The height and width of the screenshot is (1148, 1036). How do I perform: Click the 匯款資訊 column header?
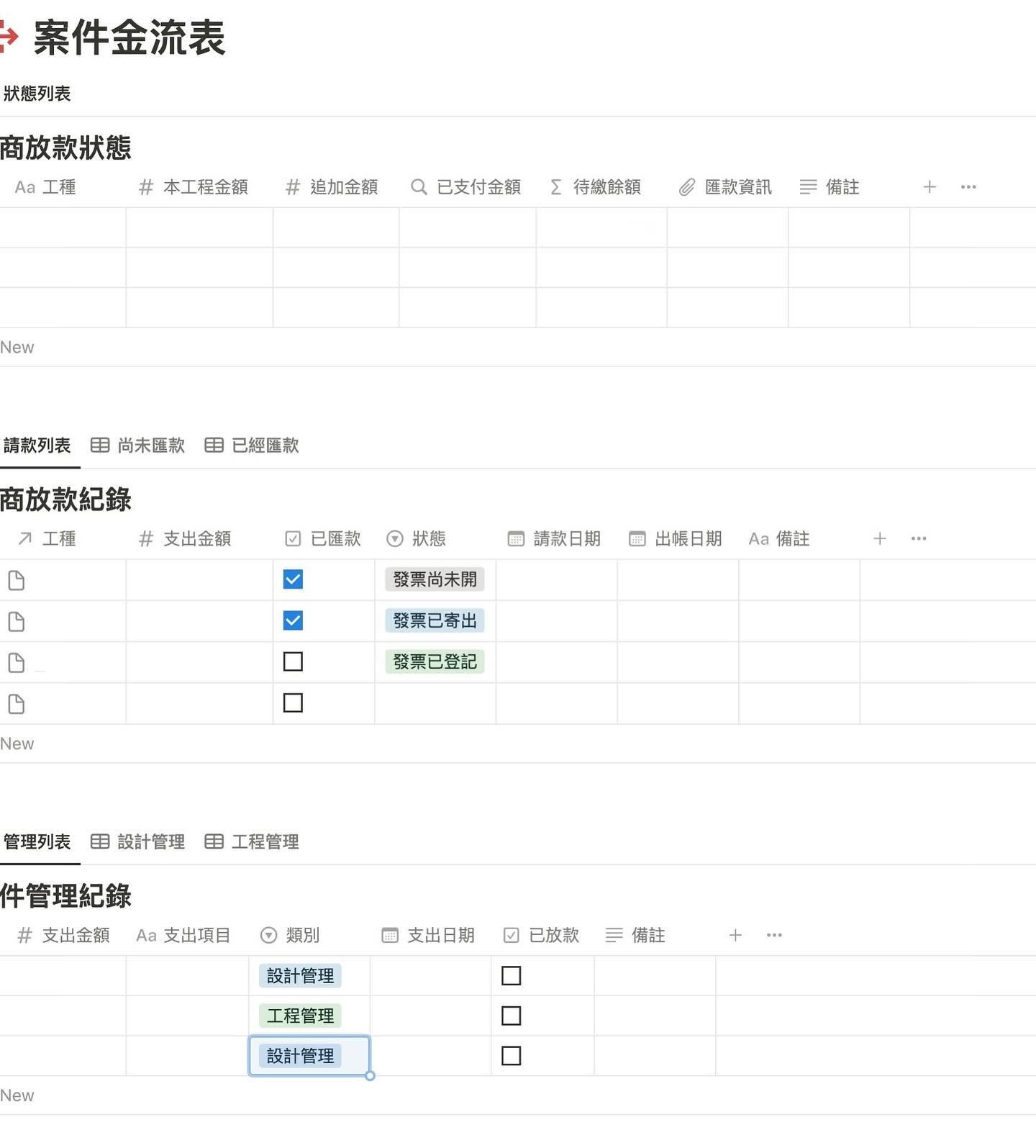[x=726, y=187]
